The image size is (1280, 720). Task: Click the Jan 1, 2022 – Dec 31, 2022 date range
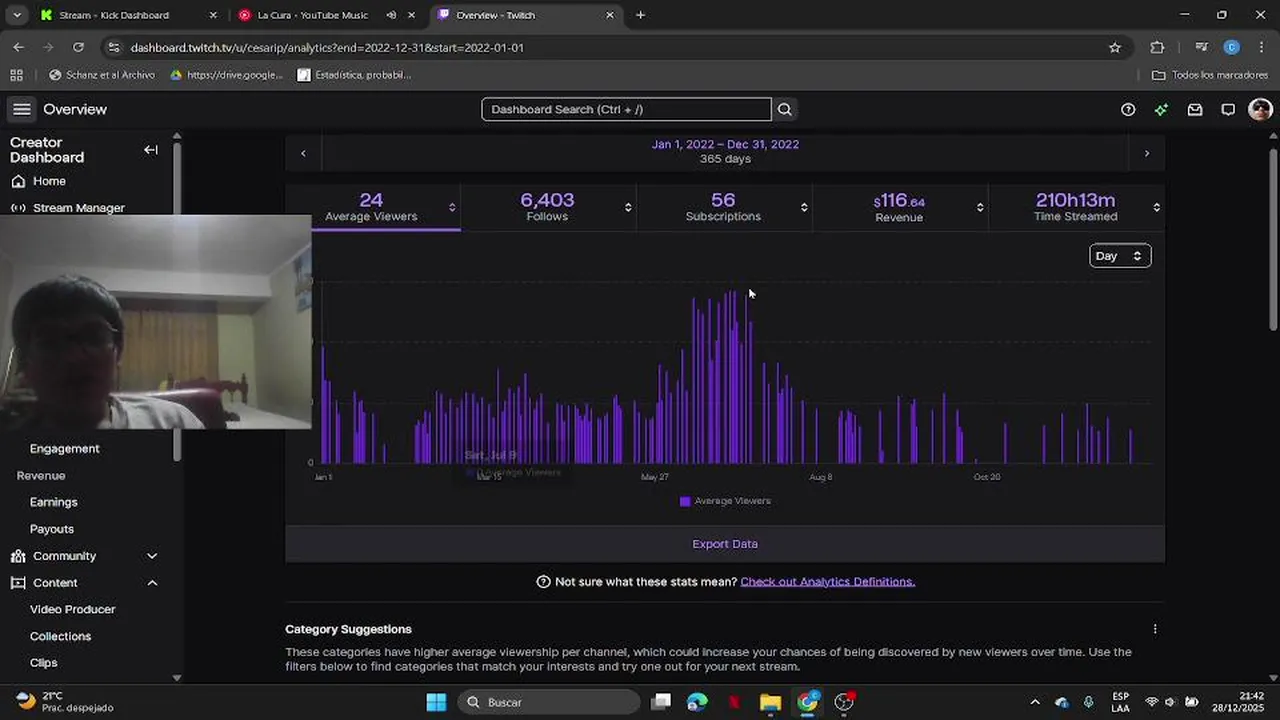click(725, 144)
